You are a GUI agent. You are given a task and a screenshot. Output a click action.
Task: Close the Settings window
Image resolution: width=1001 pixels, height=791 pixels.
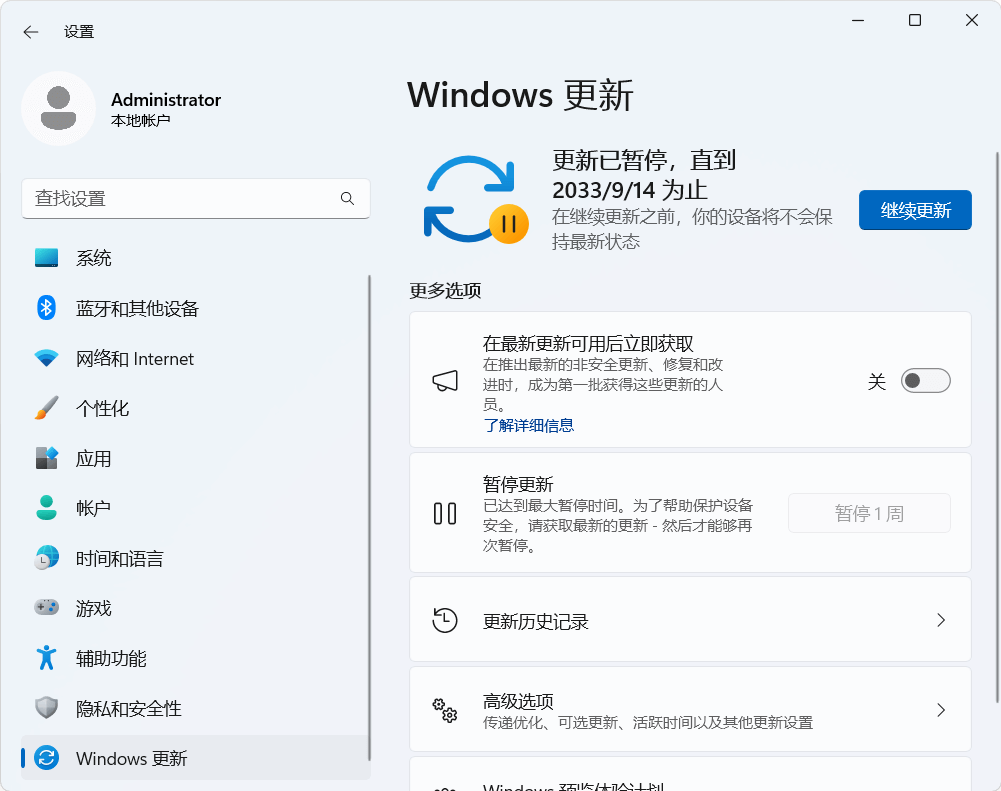[x=972, y=20]
